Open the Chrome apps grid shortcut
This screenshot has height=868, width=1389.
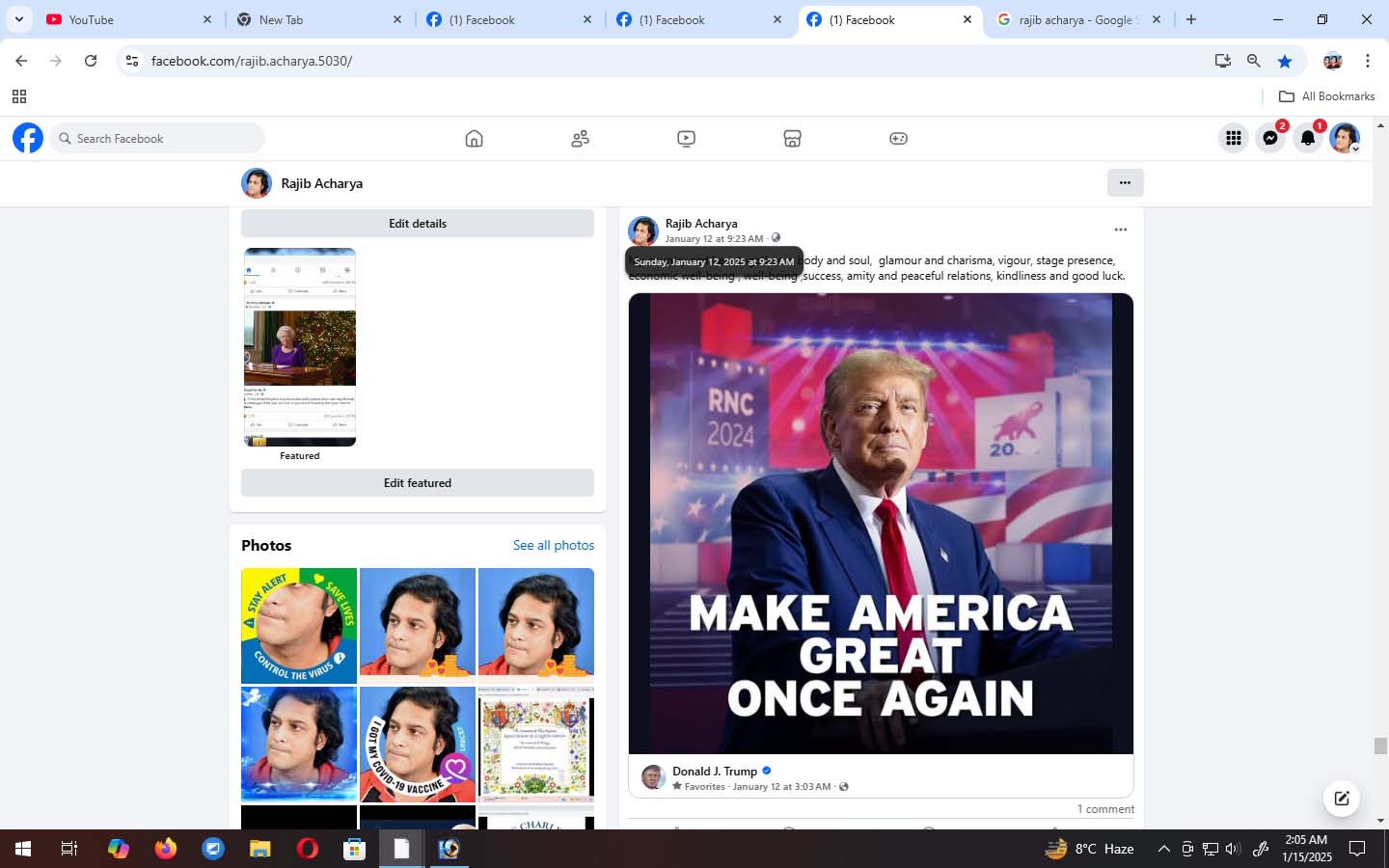click(19, 96)
